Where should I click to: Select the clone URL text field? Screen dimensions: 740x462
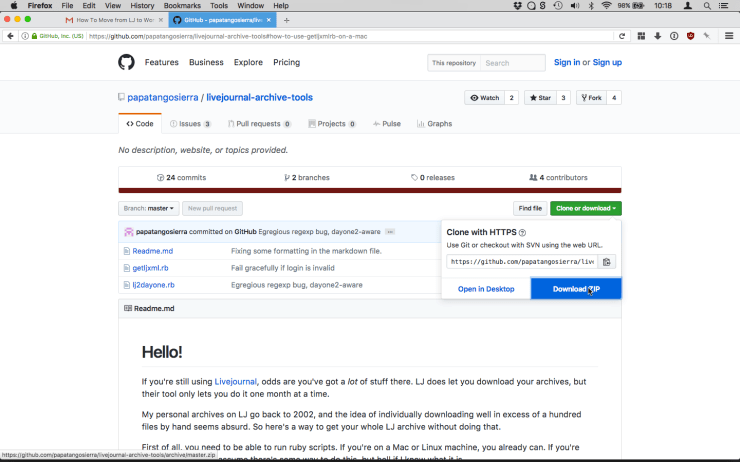[x=521, y=262]
